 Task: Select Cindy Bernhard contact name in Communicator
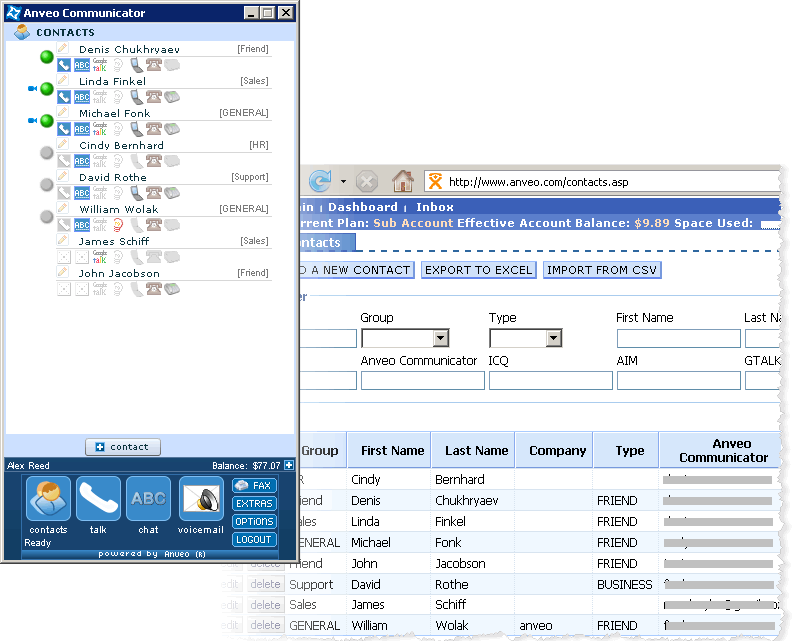coord(121,146)
